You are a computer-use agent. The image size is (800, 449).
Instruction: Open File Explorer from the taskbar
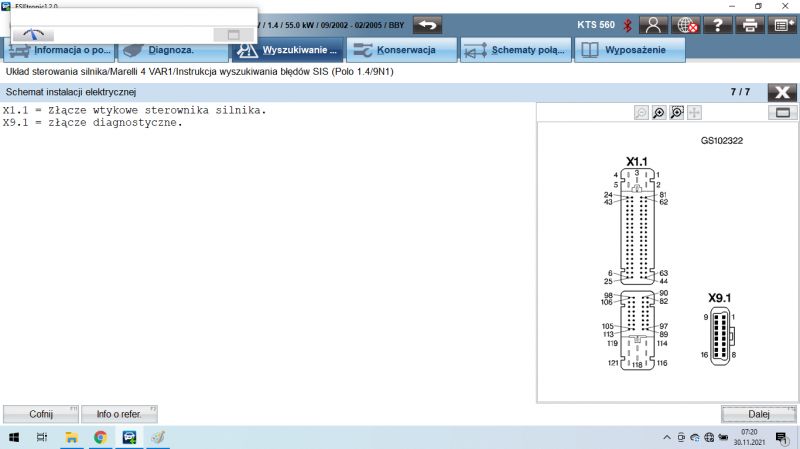pos(71,437)
